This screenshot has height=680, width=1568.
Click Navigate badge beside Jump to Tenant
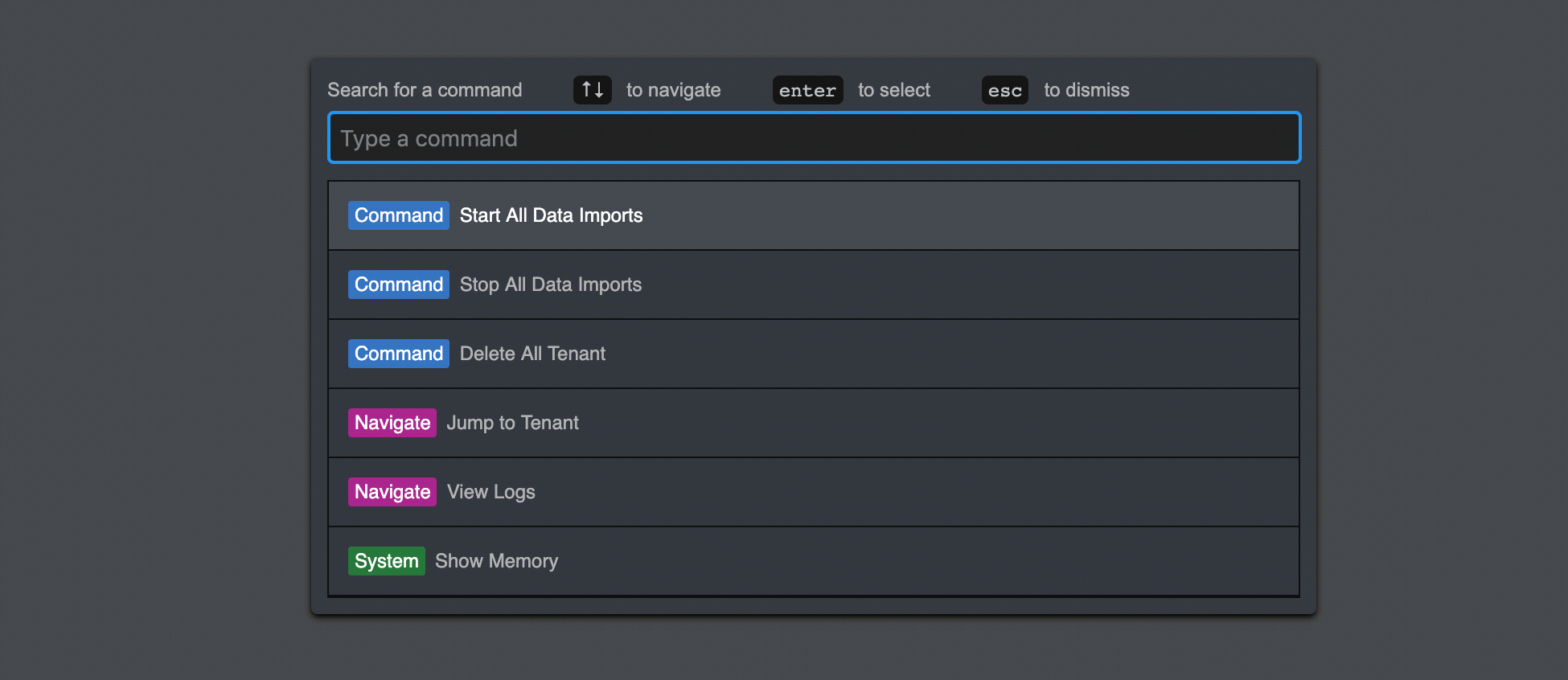392,423
